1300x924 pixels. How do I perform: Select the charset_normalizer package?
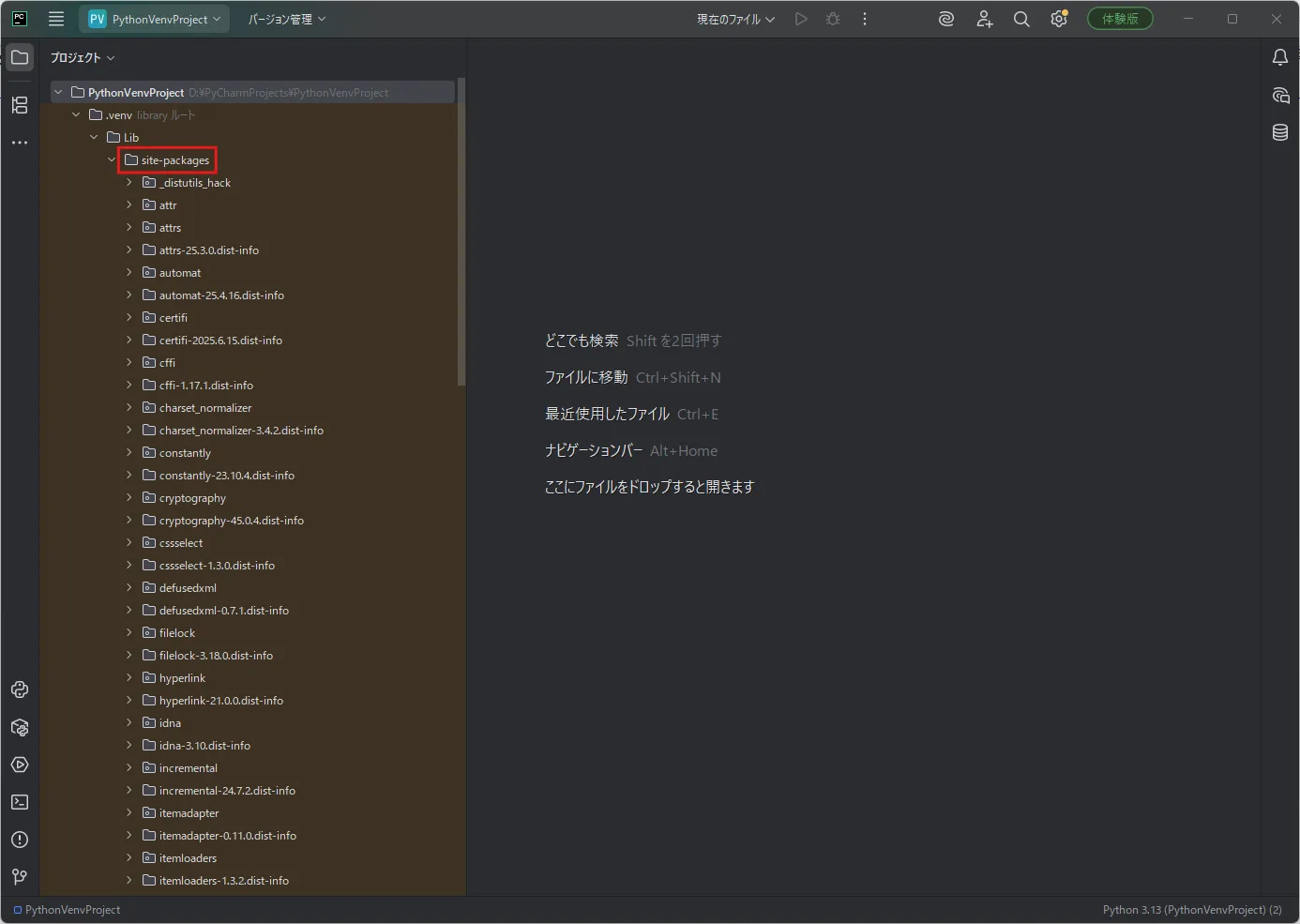coord(197,407)
